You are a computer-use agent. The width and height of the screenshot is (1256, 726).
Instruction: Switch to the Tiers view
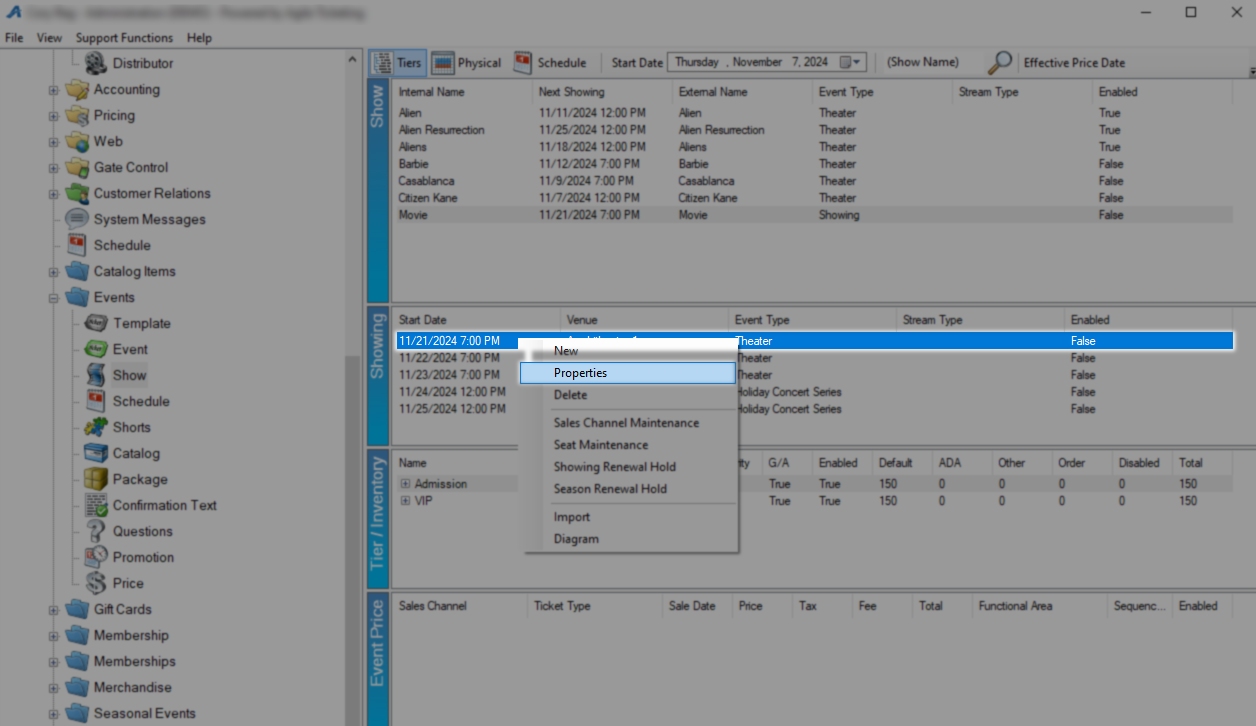coord(398,62)
